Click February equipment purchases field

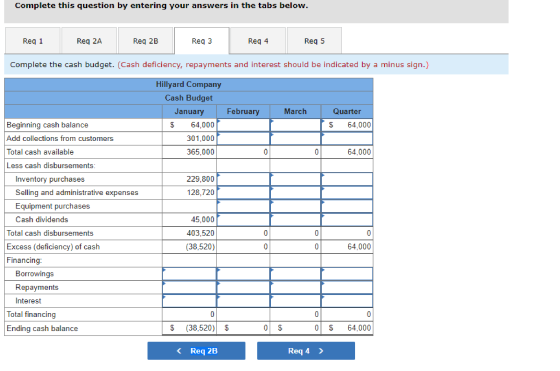coord(243,206)
